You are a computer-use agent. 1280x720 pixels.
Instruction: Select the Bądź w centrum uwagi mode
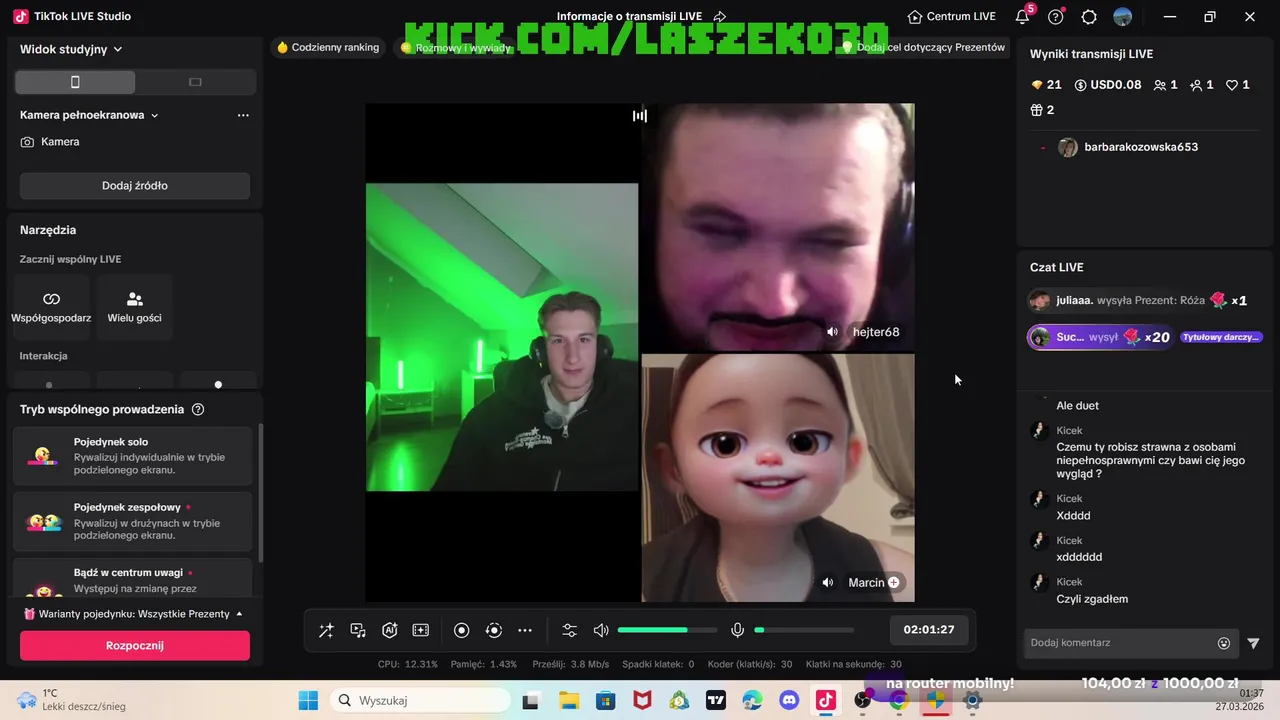click(x=133, y=578)
